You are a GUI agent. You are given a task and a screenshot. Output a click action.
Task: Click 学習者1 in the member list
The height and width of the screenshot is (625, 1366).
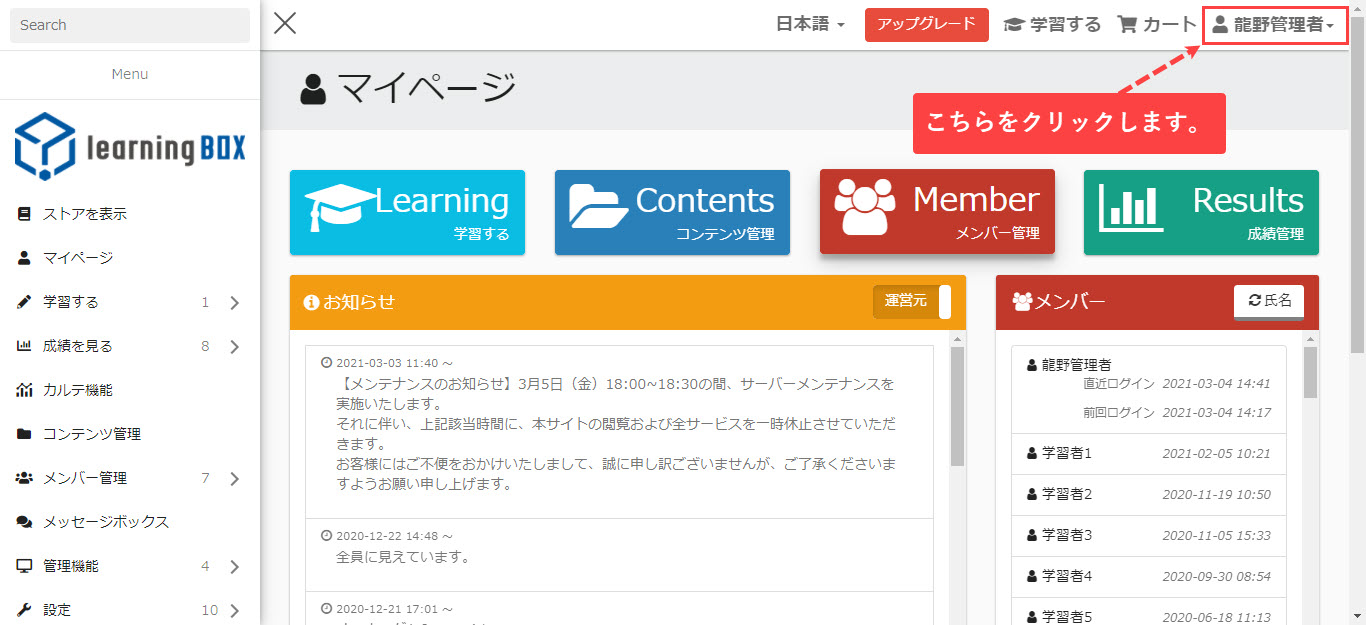coord(1067,453)
